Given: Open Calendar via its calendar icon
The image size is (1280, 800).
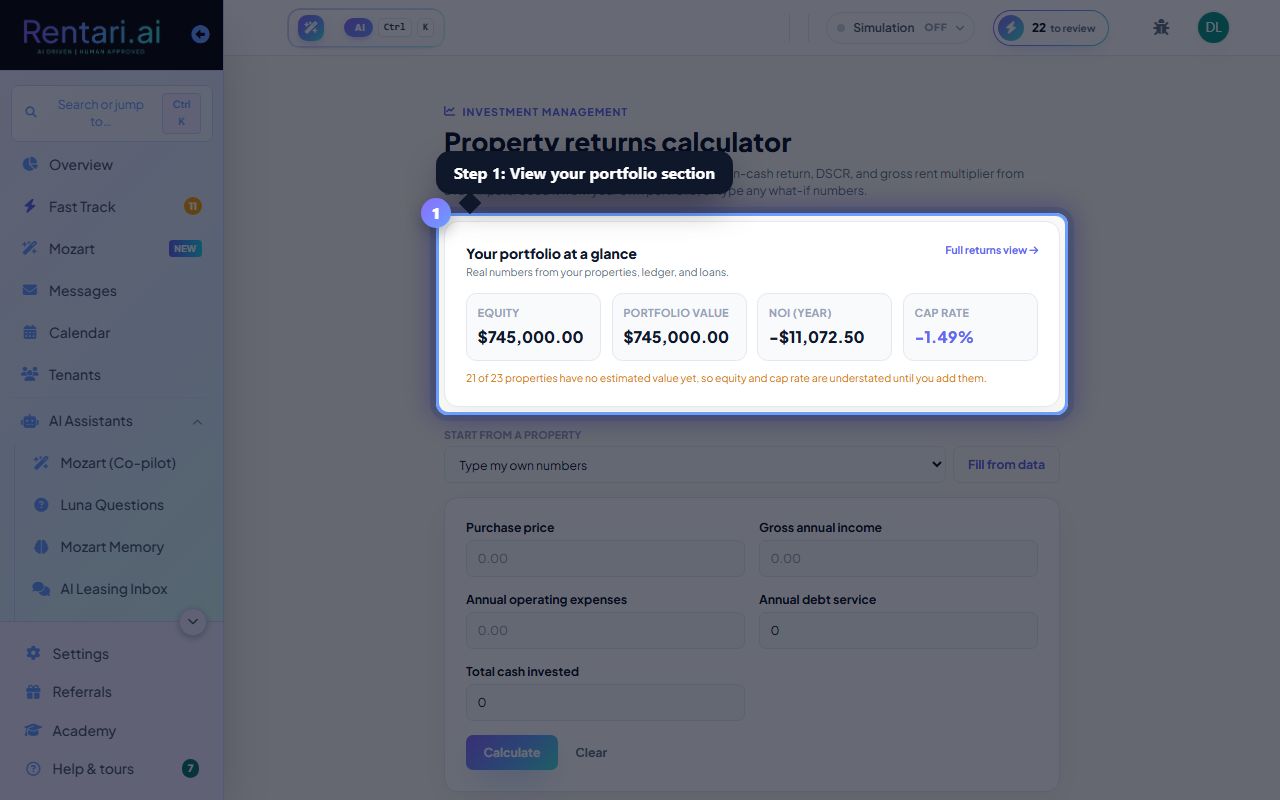Looking at the screenshot, I should pos(30,333).
